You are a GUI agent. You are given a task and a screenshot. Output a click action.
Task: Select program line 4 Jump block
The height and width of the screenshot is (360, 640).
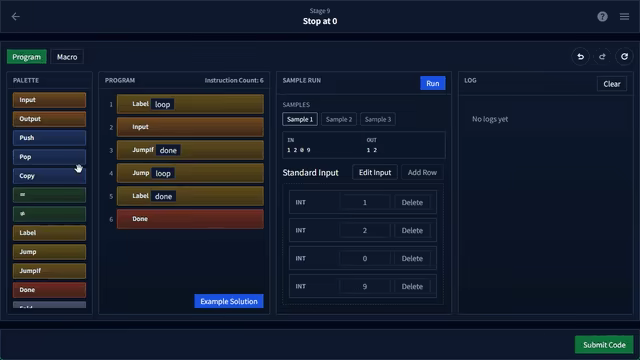tap(190, 173)
